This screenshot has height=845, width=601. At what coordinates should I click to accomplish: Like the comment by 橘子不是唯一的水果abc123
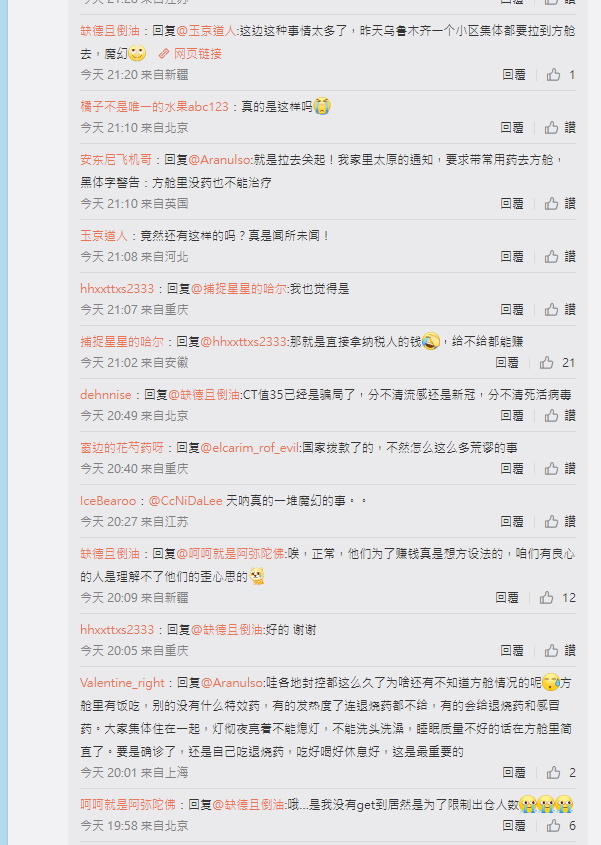point(551,128)
